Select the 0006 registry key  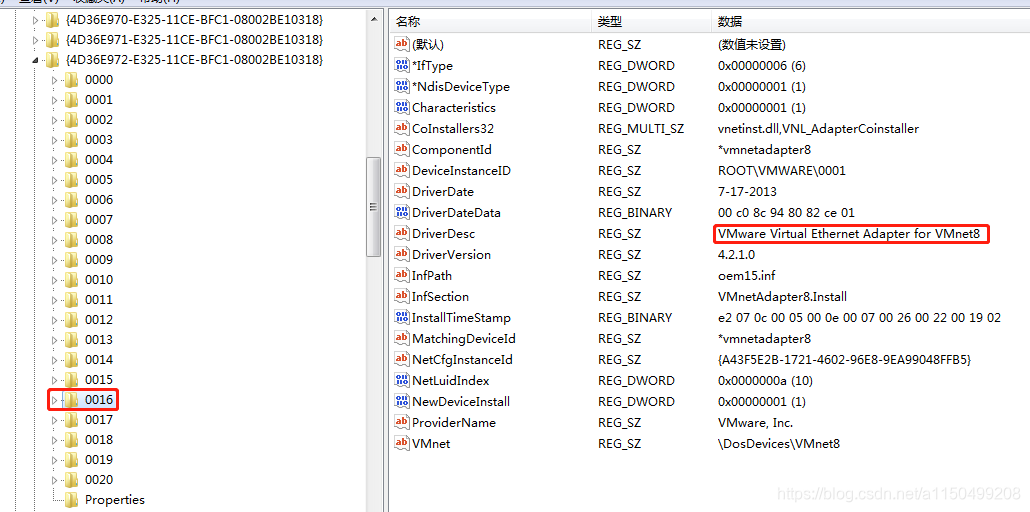99,200
